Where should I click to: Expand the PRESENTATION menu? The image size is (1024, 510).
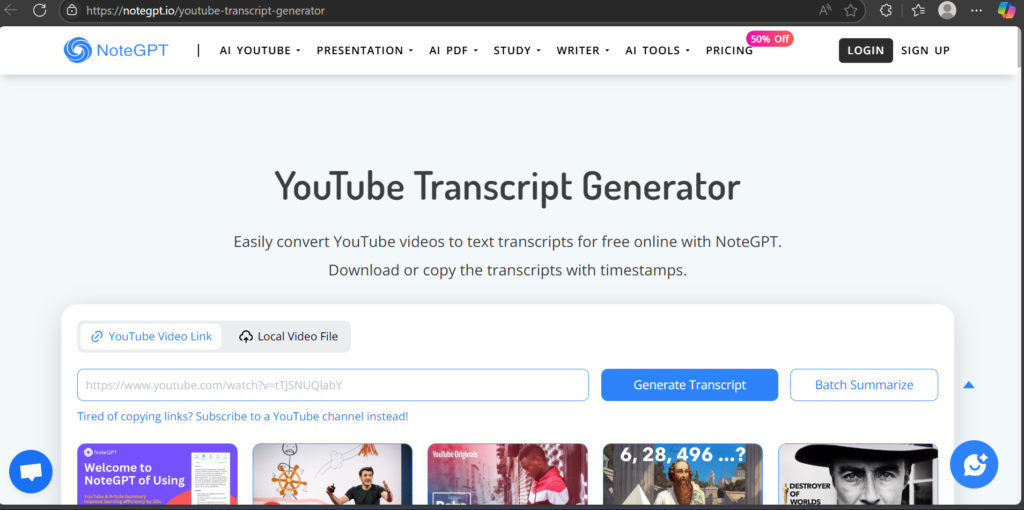pos(365,50)
